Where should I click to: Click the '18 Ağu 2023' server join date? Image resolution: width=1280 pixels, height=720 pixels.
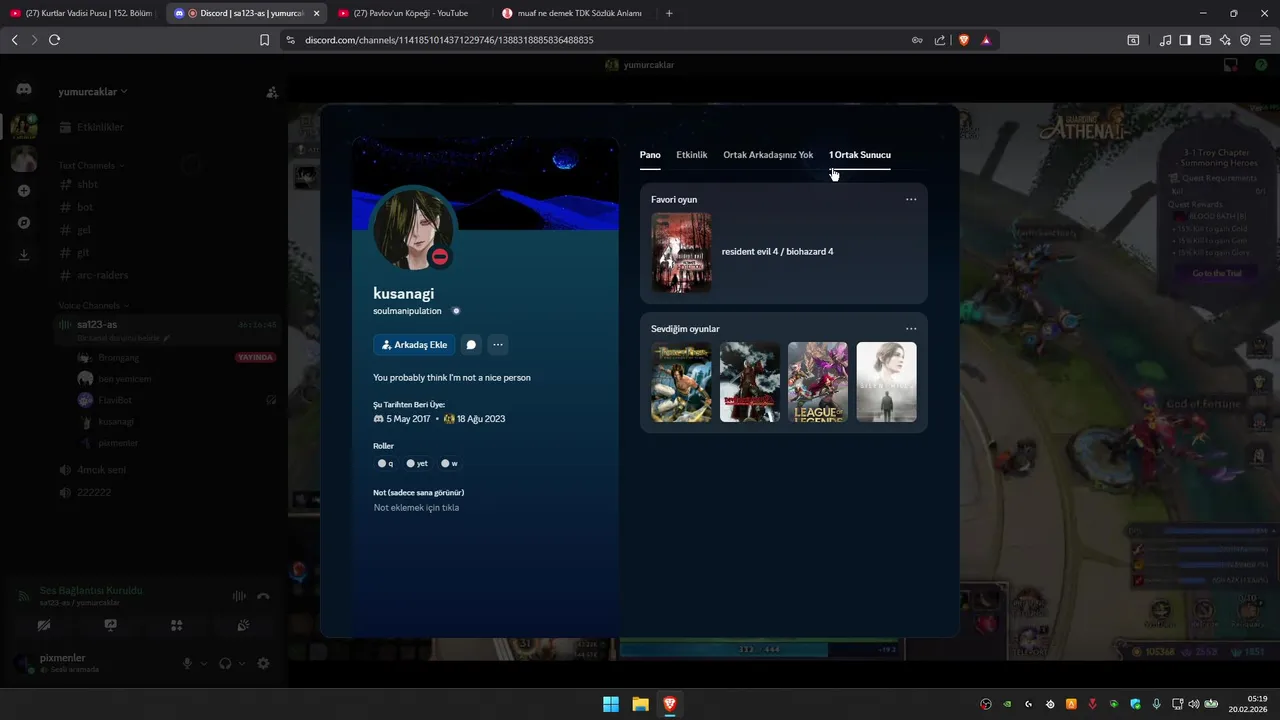click(481, 419)
